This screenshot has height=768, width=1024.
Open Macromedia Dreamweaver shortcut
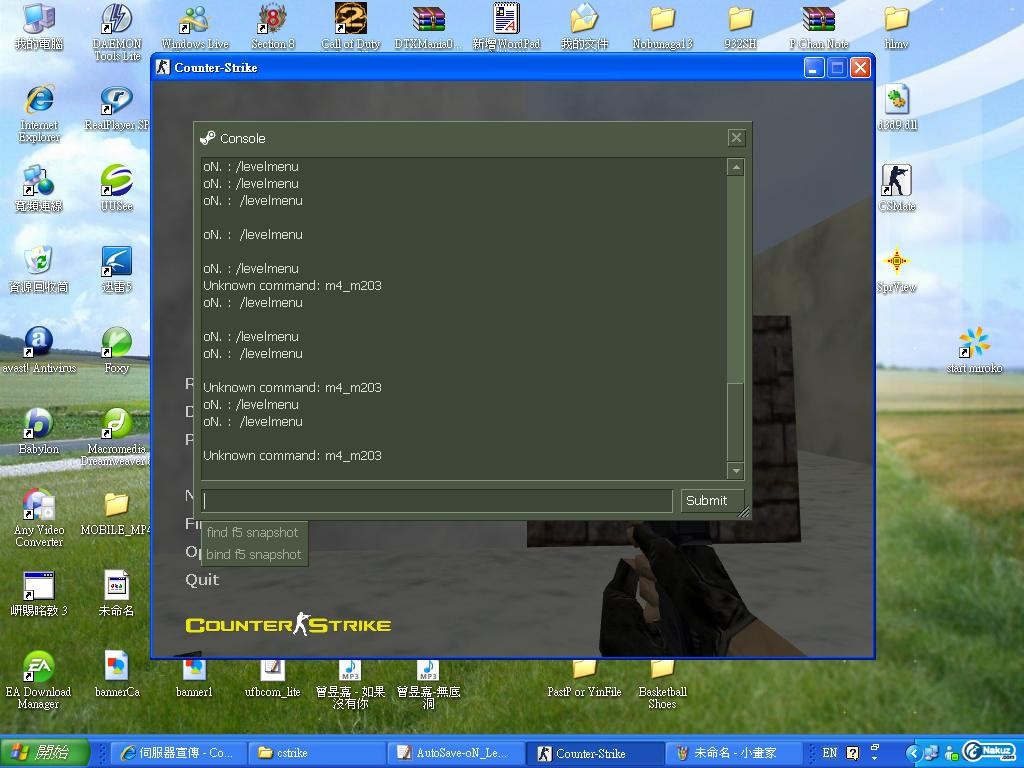(x=117, y=438)
